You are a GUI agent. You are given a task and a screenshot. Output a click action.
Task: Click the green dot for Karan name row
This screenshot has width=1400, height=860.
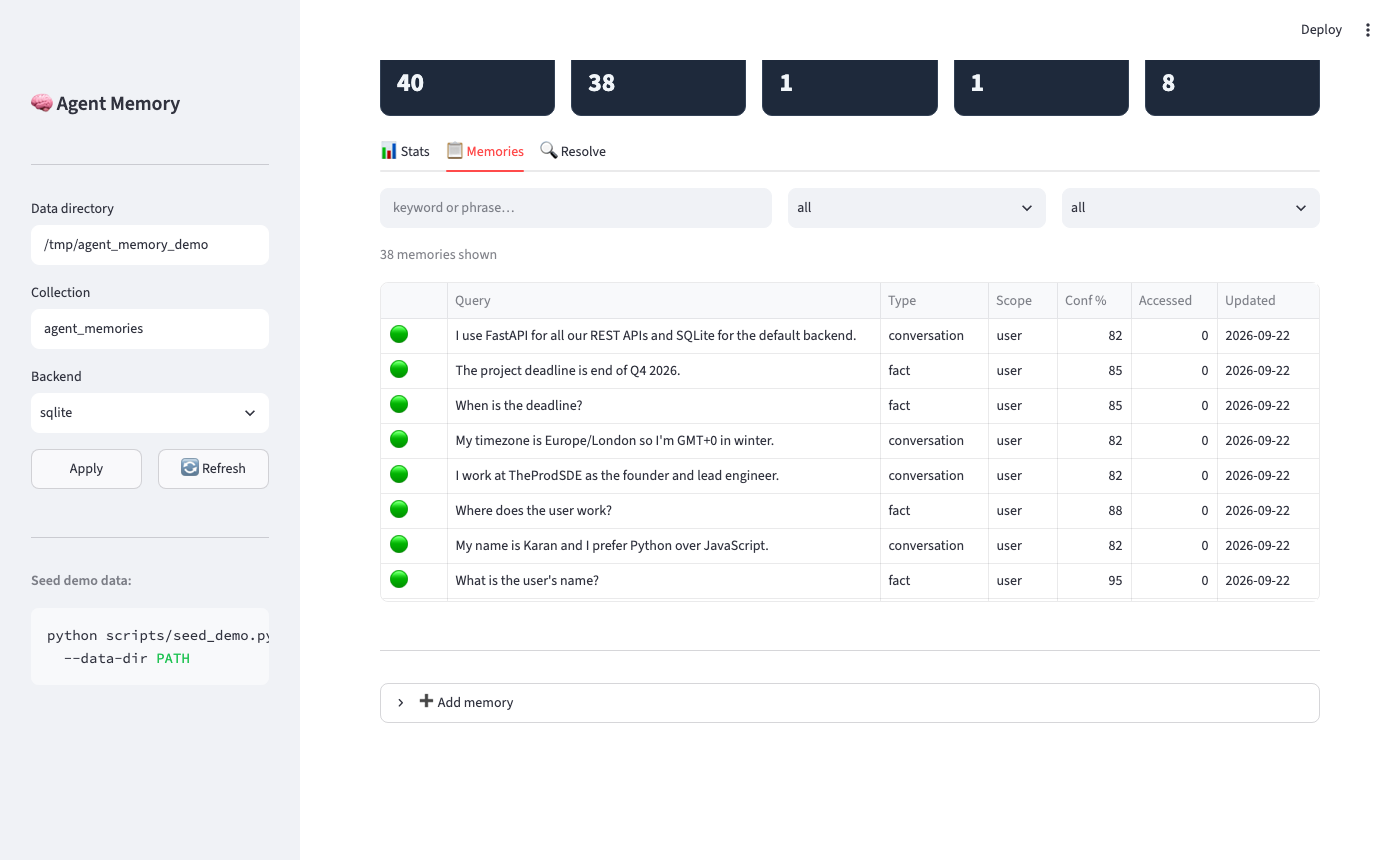399,545
